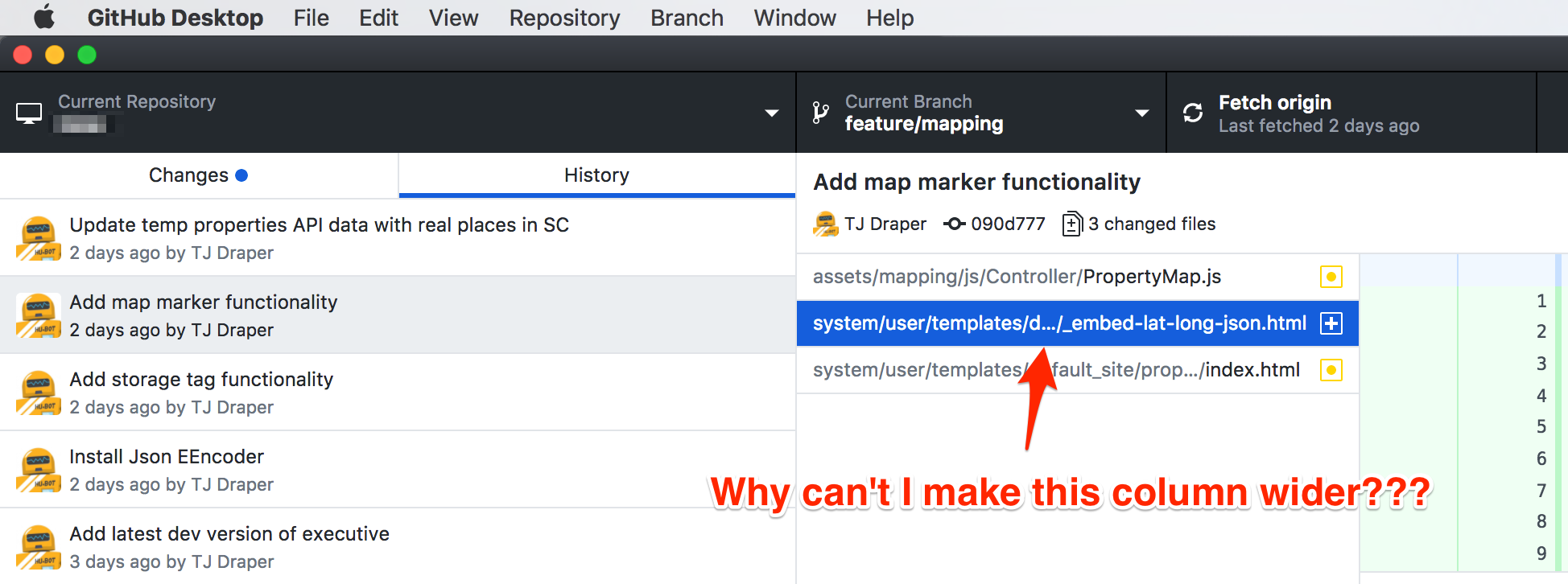The image size is (1568, 584).
Task: Click avatar of 'Add storage tag functionality' commit
Action: (38, 393)
